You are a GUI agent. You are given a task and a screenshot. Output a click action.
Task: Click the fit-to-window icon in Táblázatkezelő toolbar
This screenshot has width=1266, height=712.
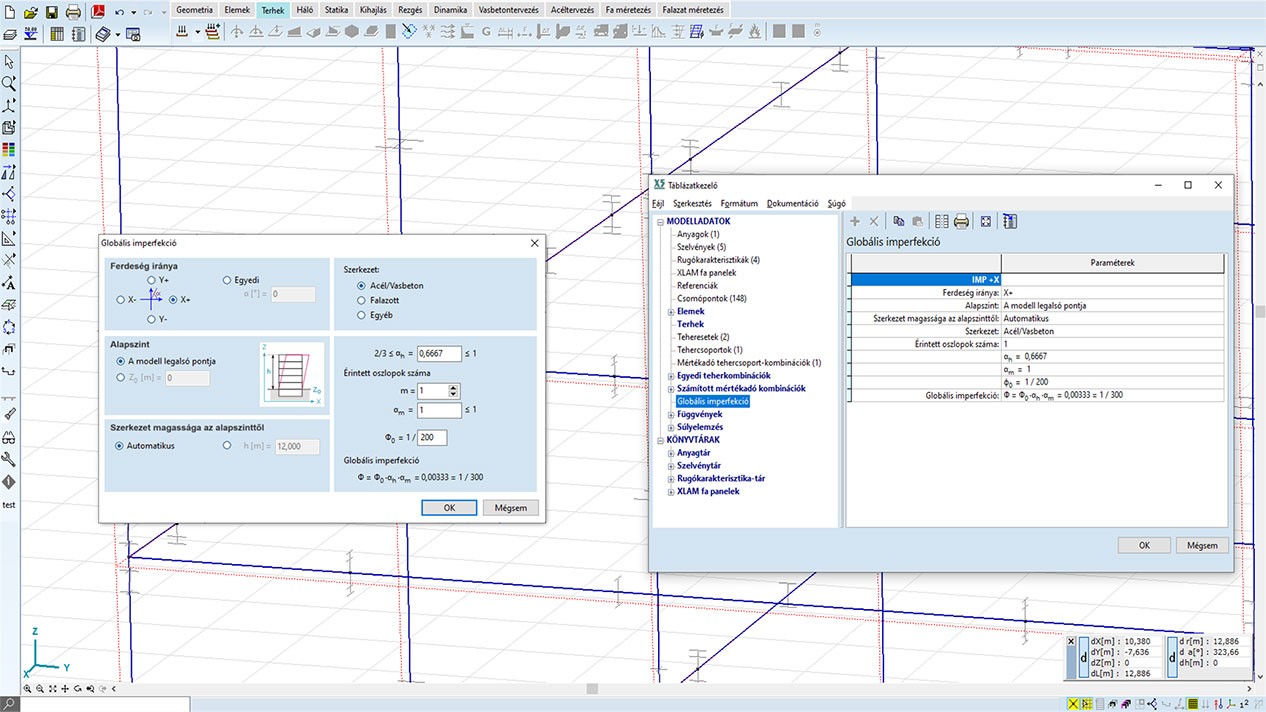986,221
